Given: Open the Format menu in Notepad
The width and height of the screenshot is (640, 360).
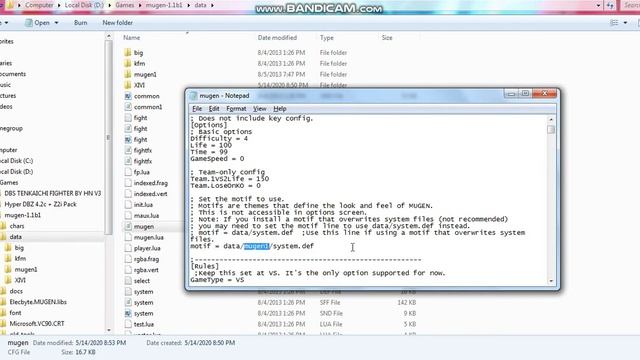Looking at the screenshot, I should click(236, 109).
